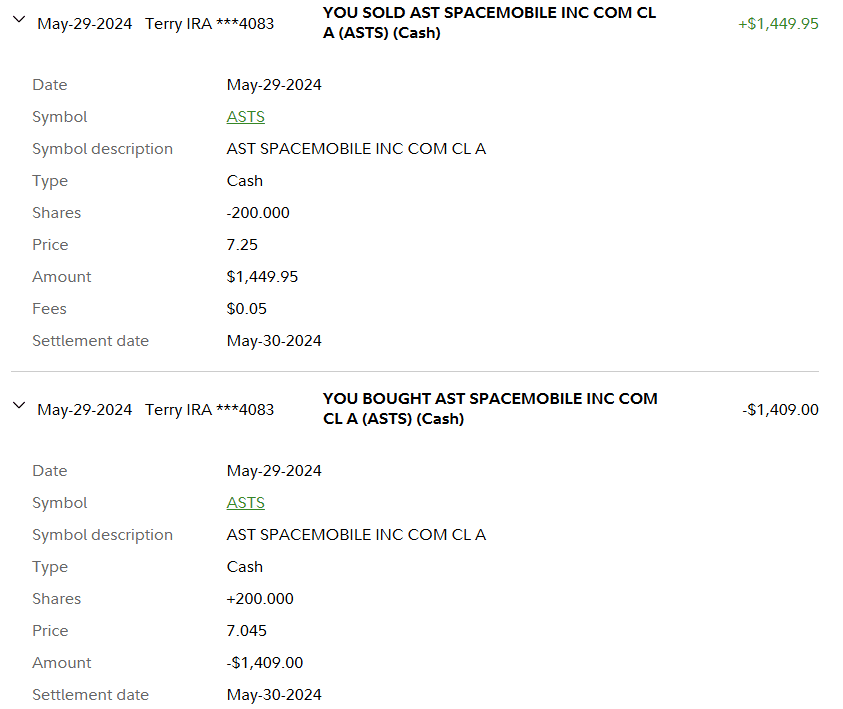The image size is (843, 709).
Task: Click Terry IRA account in bought transaction header
Action: [x=209, y=409]
